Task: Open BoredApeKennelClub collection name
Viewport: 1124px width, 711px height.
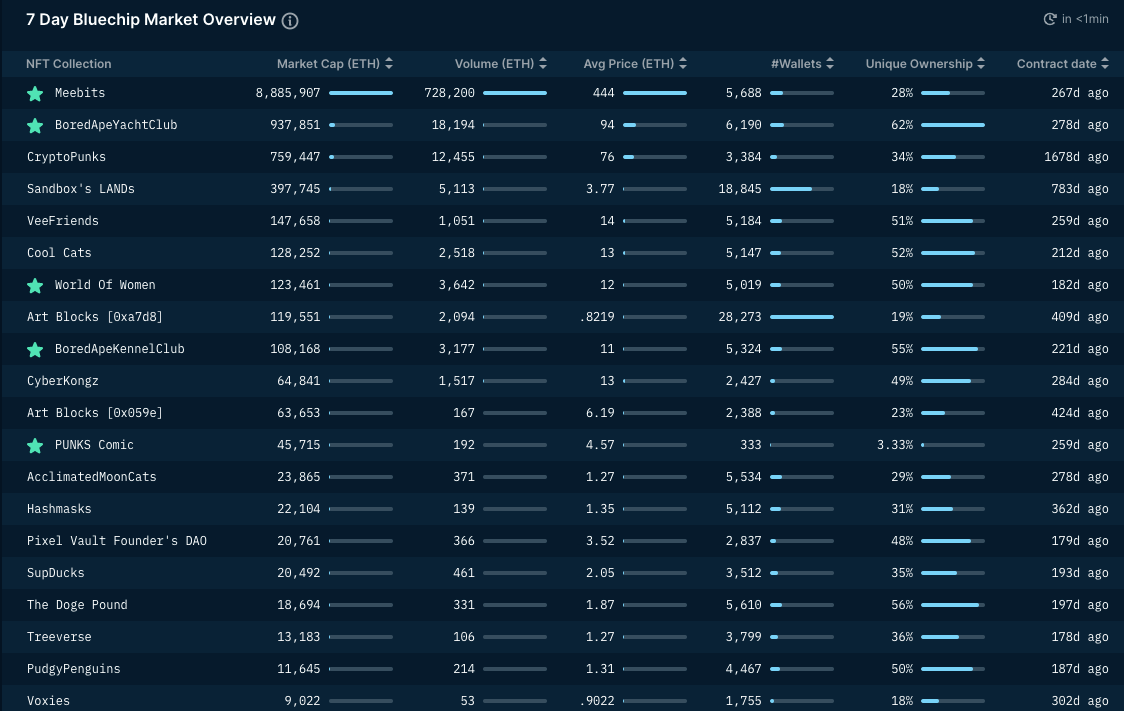Action: (x=120, y=348)
